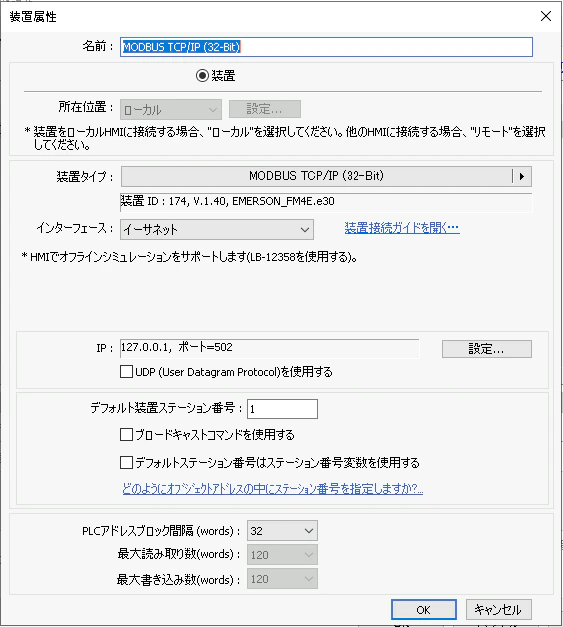Click the 名前 input field
Image resolution: width=563 pixels, height=627 pixels.
(x=326, y=47)
